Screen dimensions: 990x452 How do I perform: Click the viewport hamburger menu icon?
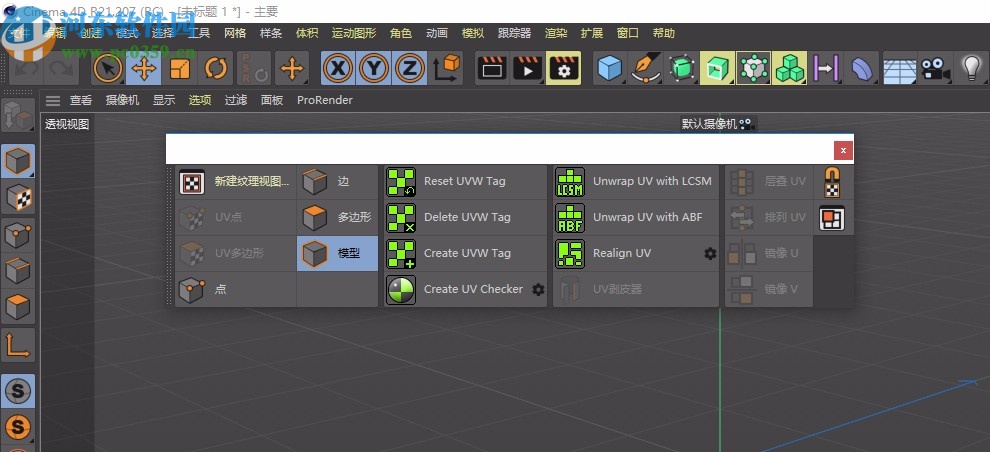coord(53,100)
